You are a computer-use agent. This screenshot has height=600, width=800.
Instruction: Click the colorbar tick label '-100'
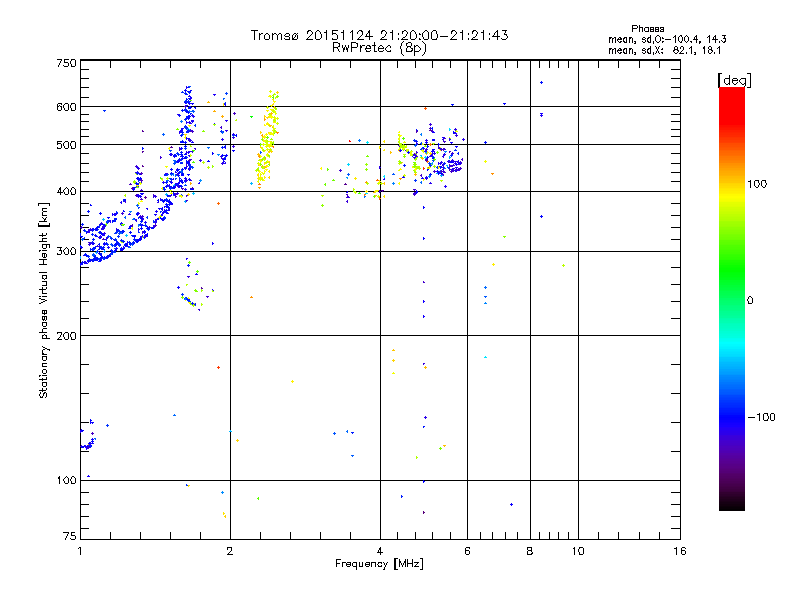click(761, 417)
